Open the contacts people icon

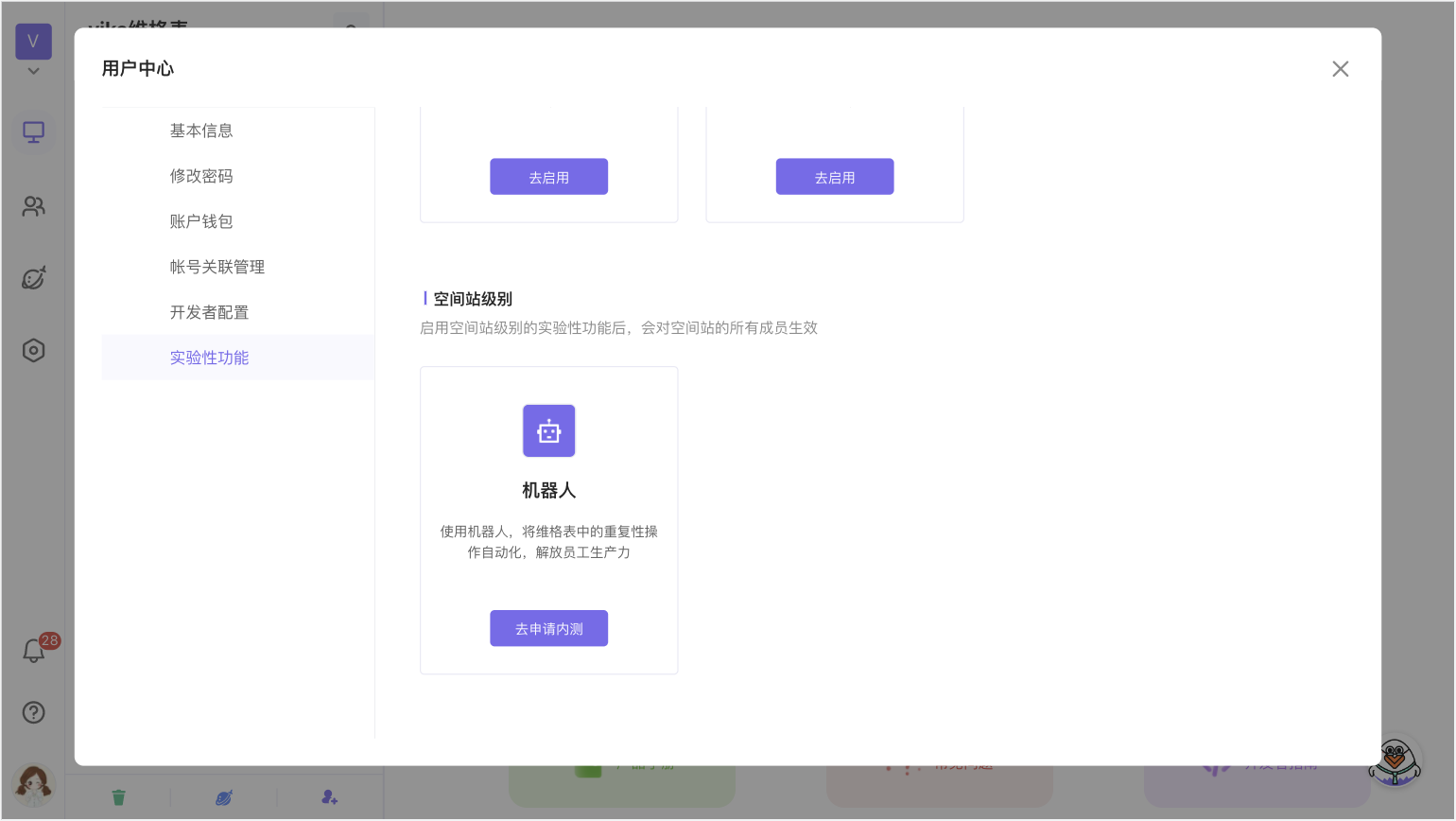pos(34,206)
